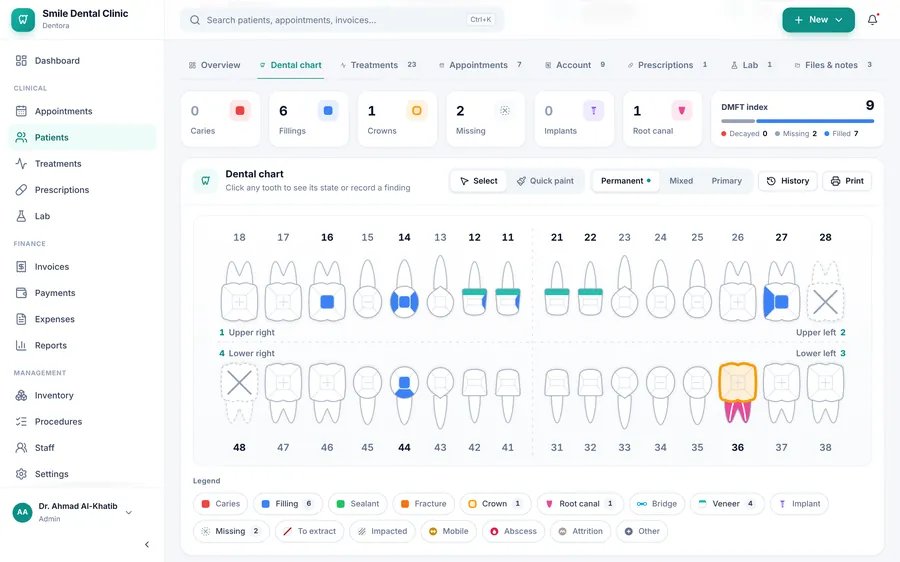Open chart History
Image resolution: width=900 pixels, height=562 pixels.
point(788,181)
